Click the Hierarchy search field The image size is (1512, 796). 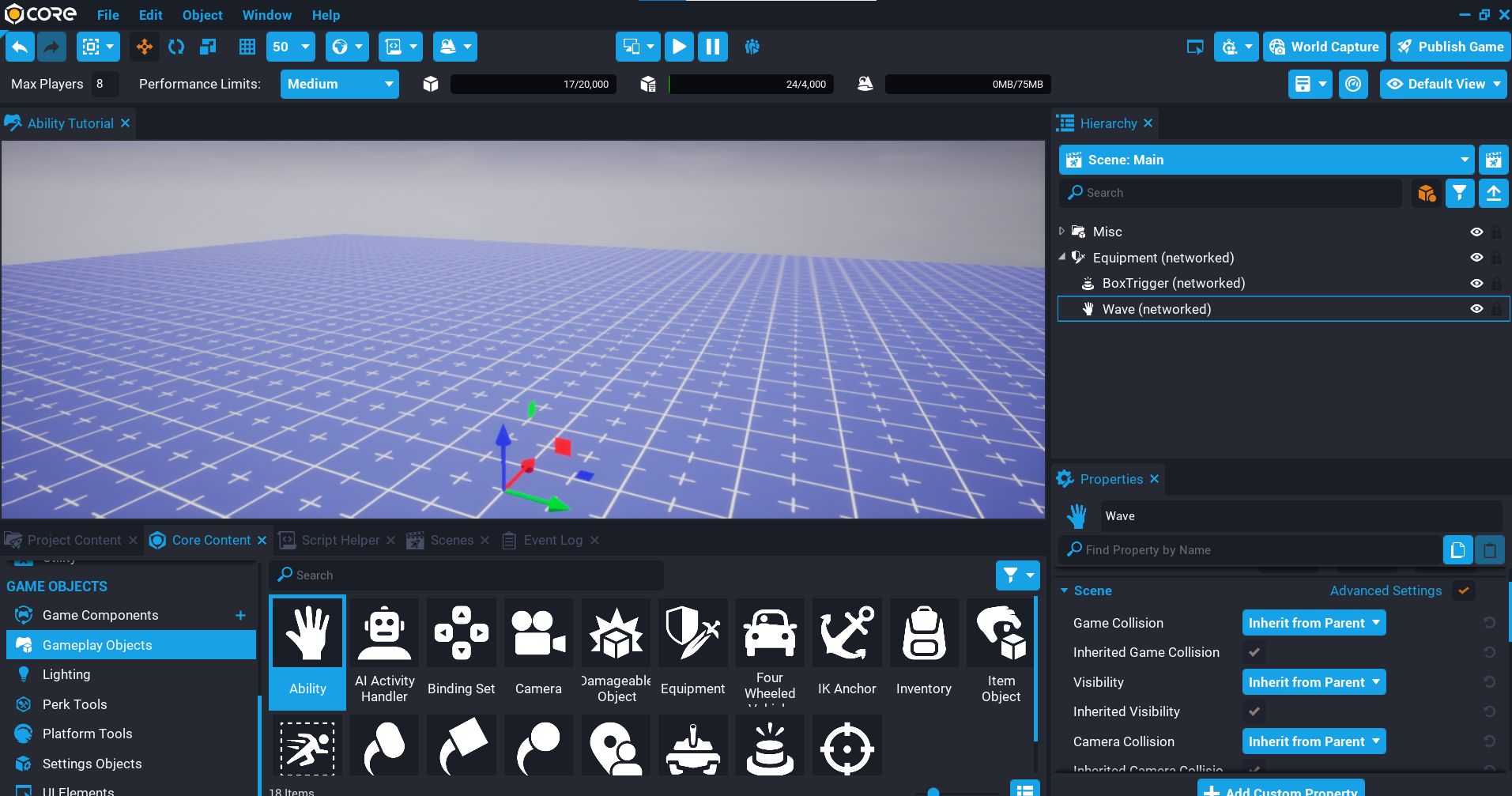[1233, 193]
